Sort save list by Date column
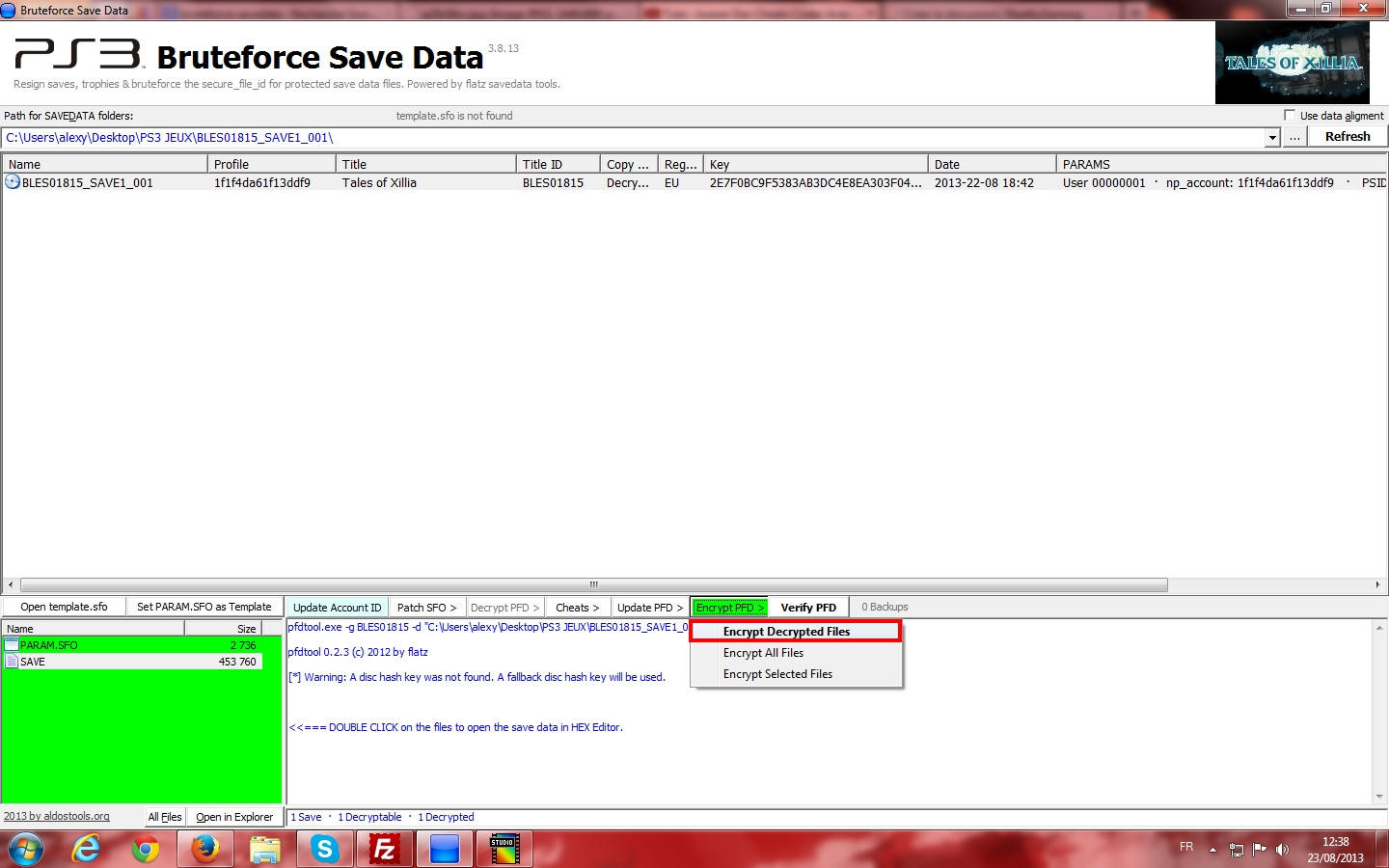1389x868 pixels. (992, 164)
